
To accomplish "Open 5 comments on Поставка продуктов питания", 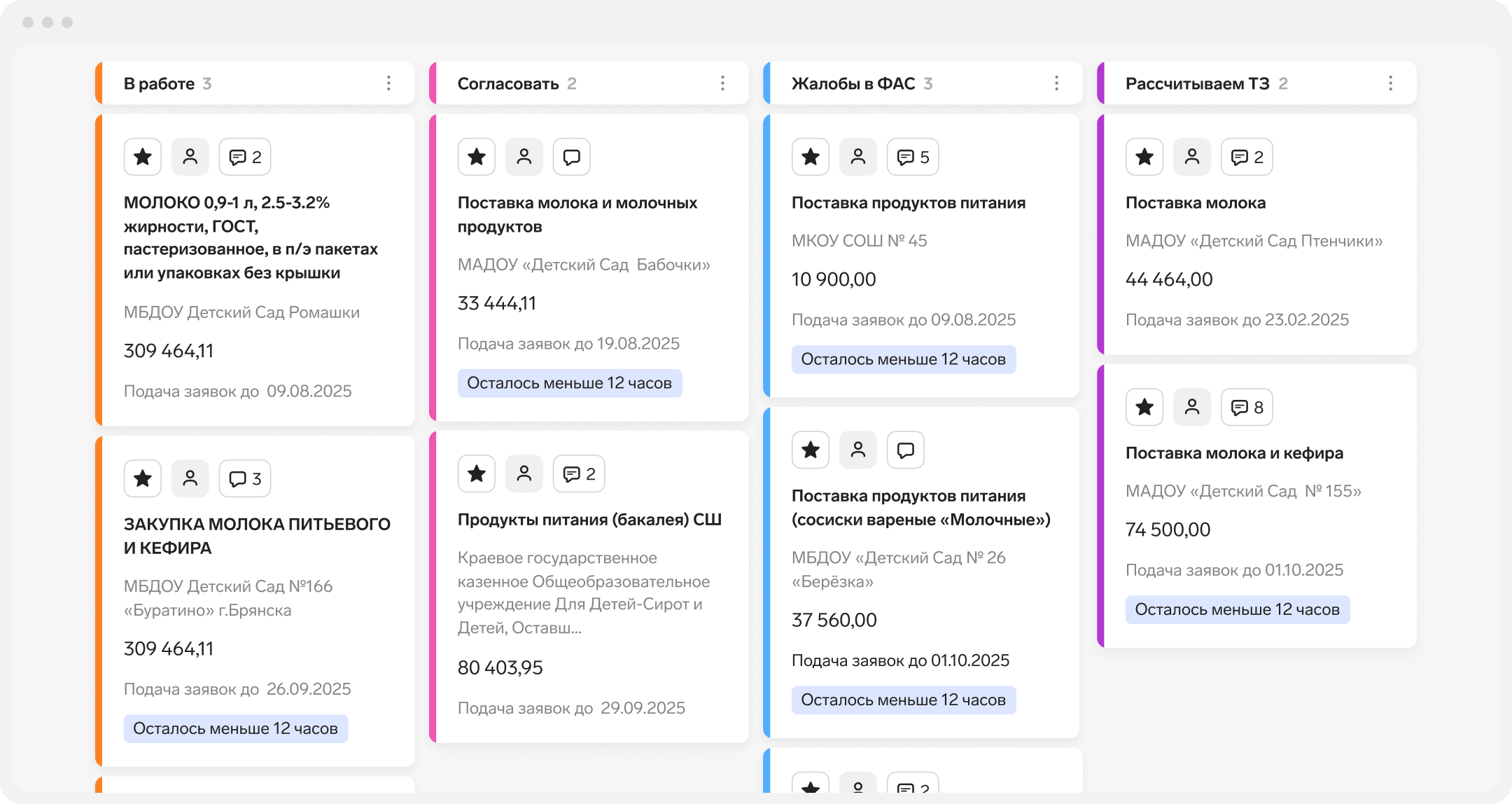I will point(913,157).
